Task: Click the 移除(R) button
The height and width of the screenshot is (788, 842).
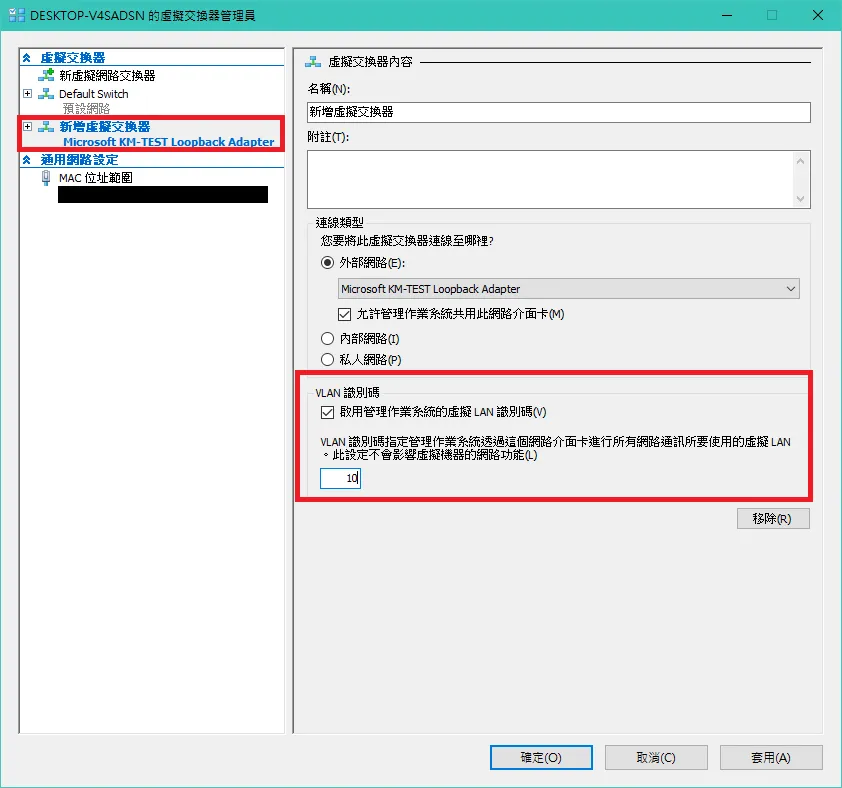Action: [773, 518]
